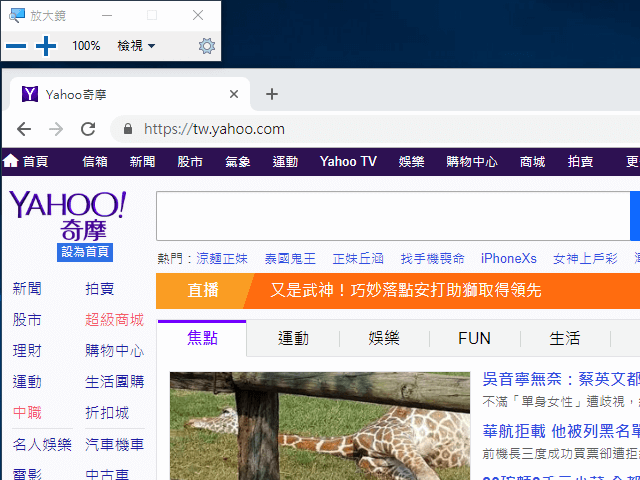Open 拍賣 in top navigation bar
Image resolution: width=640 pixels, height=480 pixels.
(580, 162)
